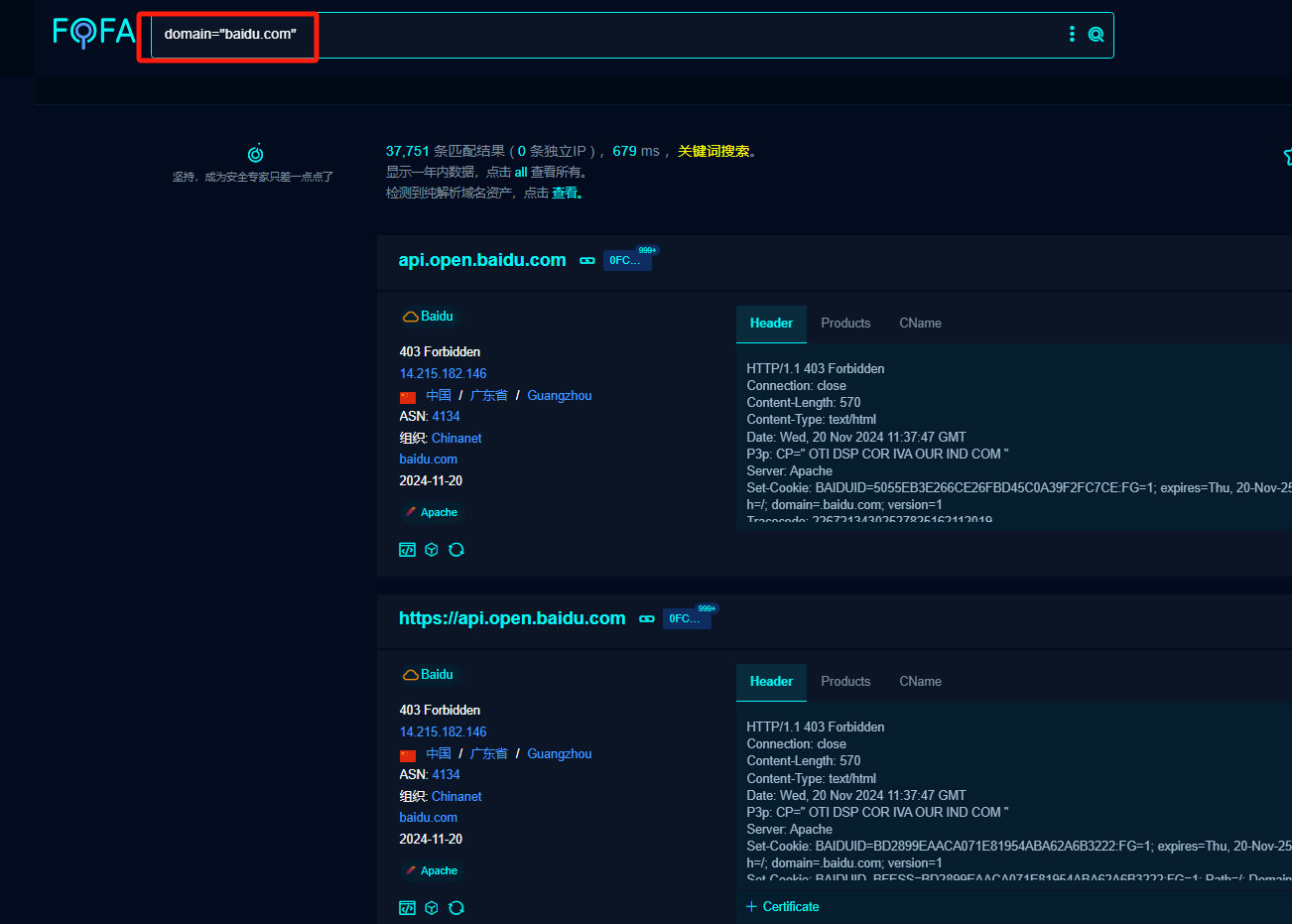The image size is (1292, 924).
Task: Open website source code icon, first result
Action: pyautogui.click(x=407, y=550)
